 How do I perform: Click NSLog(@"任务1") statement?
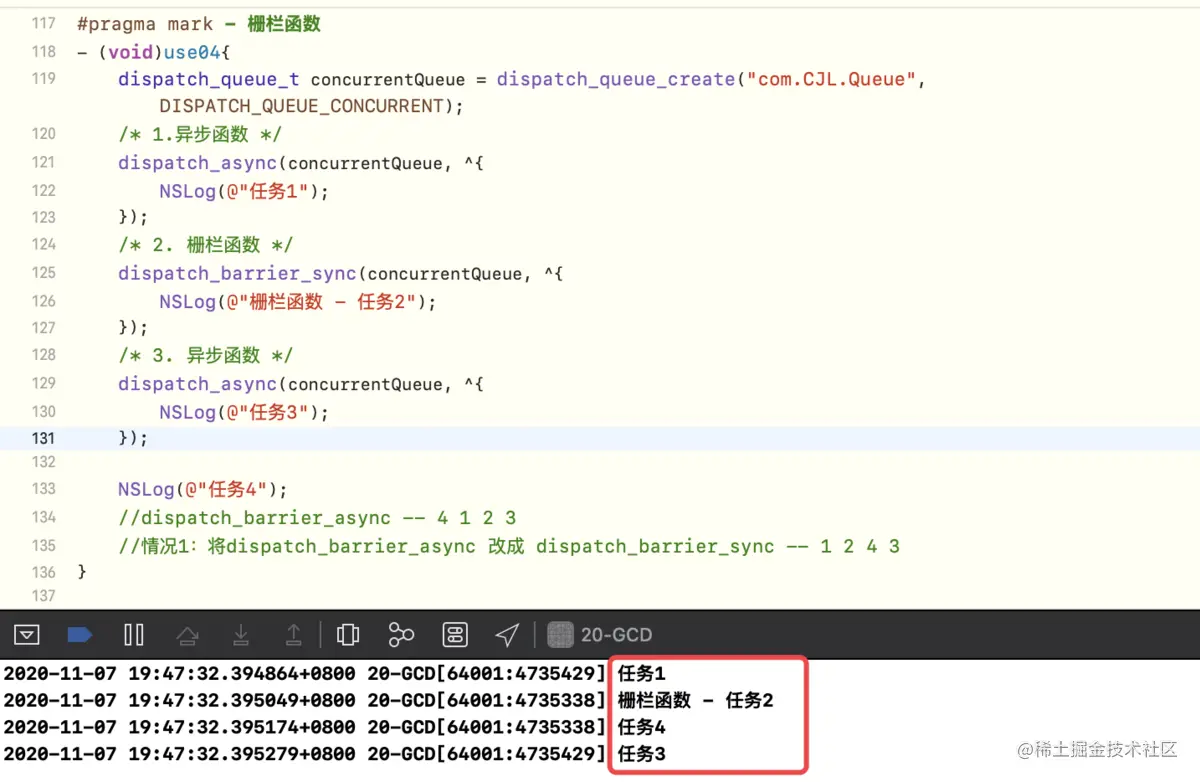(244, 190)
